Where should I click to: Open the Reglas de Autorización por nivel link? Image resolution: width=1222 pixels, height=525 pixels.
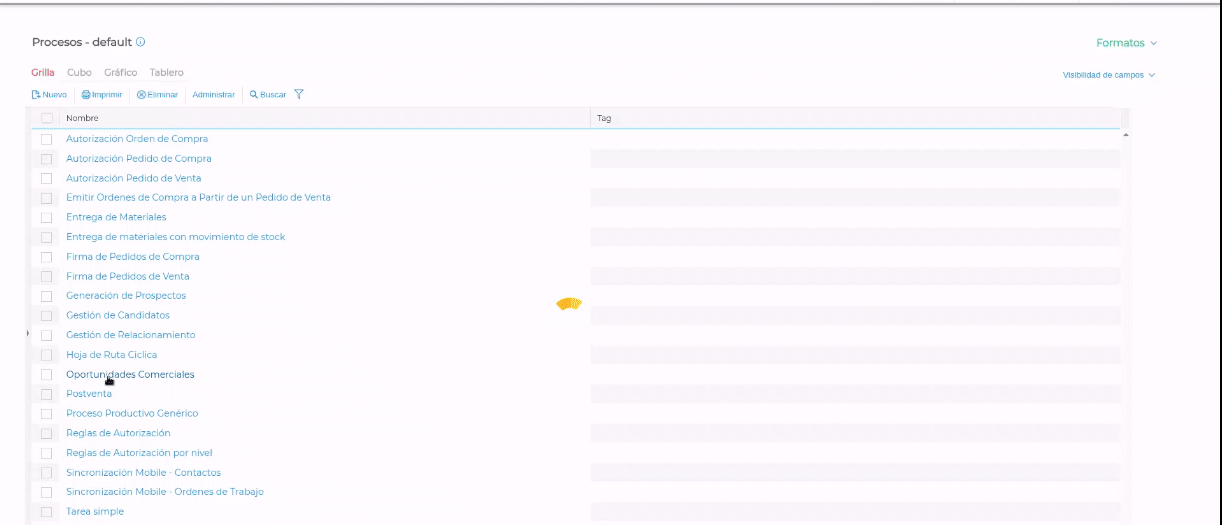[139, 453]
